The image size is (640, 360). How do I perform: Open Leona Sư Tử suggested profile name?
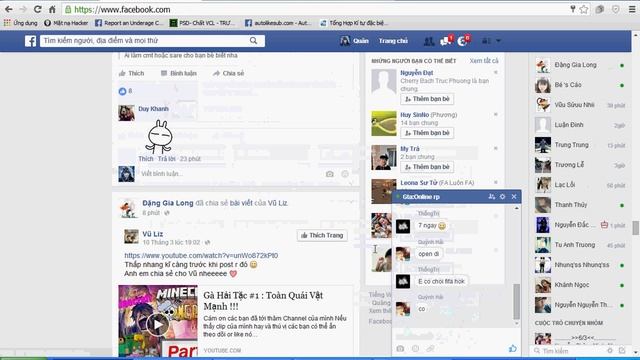419,182
